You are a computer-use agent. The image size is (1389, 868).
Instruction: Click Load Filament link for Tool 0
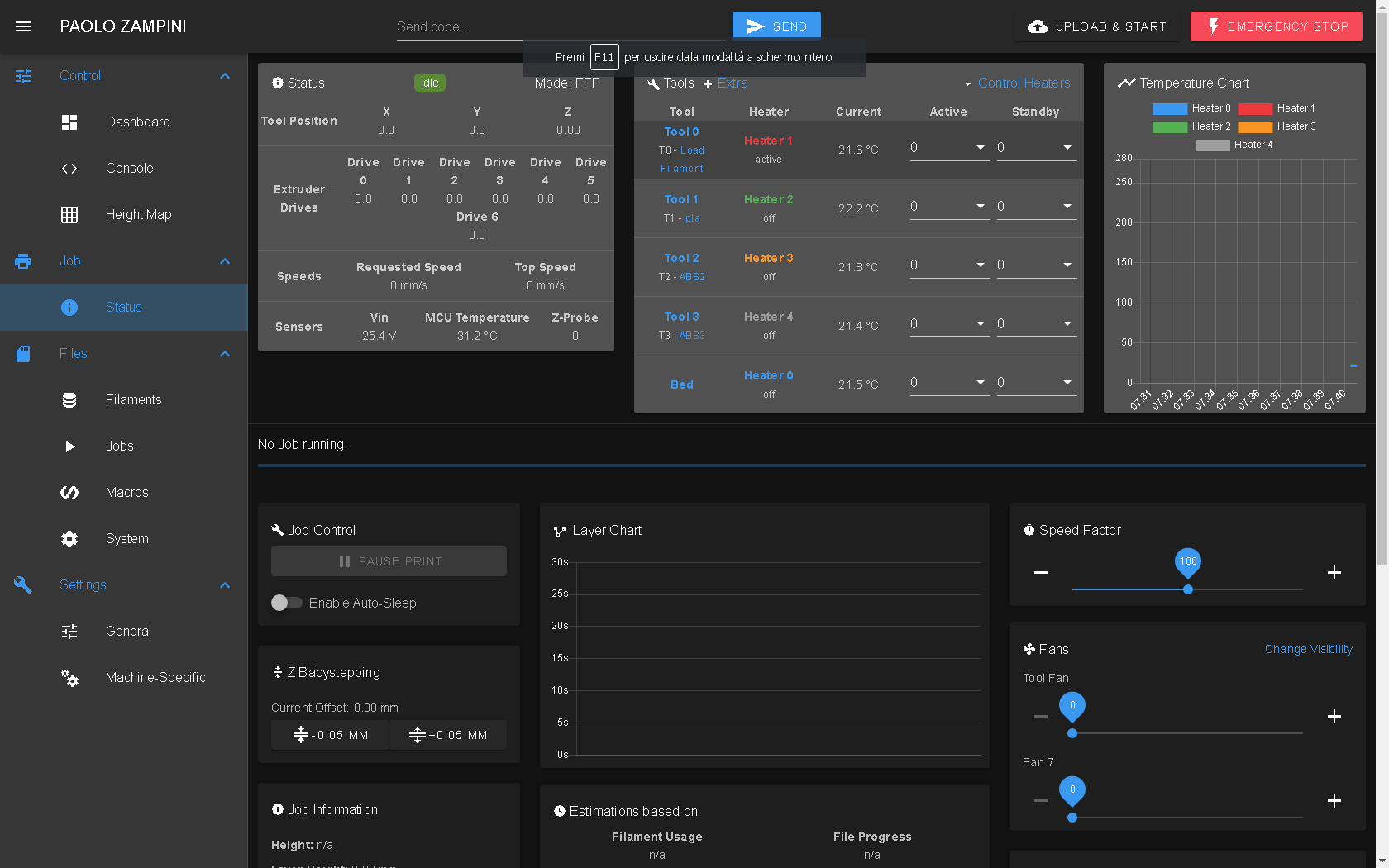click(682, 160)
